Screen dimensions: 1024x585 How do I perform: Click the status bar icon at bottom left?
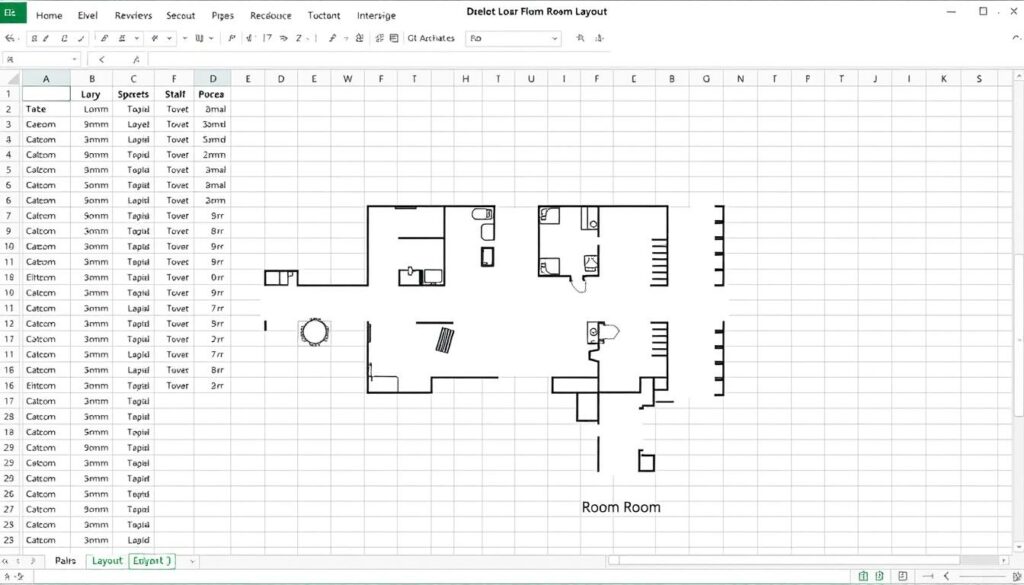pyautogui.click(x=8, y=577)
